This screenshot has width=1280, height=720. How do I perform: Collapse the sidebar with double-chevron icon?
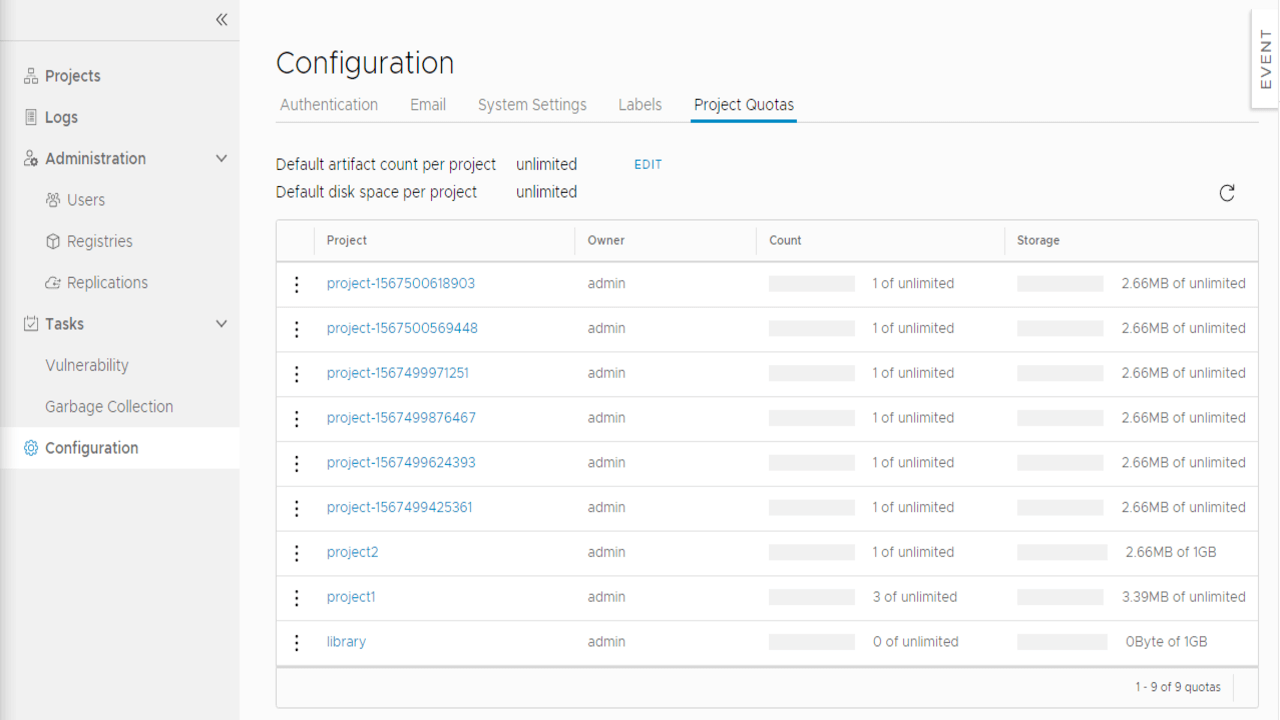[x=221, y=20]
